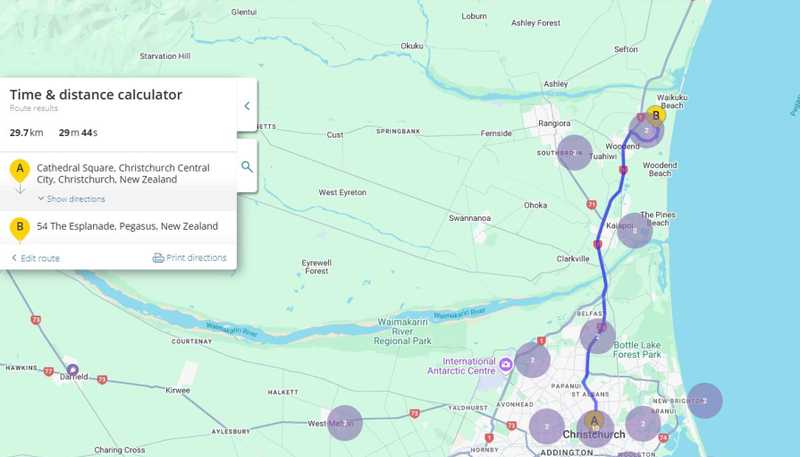Click the Rangiora map label
The height and width of the screenshot is (457, 800).
(x=554, y=123)
